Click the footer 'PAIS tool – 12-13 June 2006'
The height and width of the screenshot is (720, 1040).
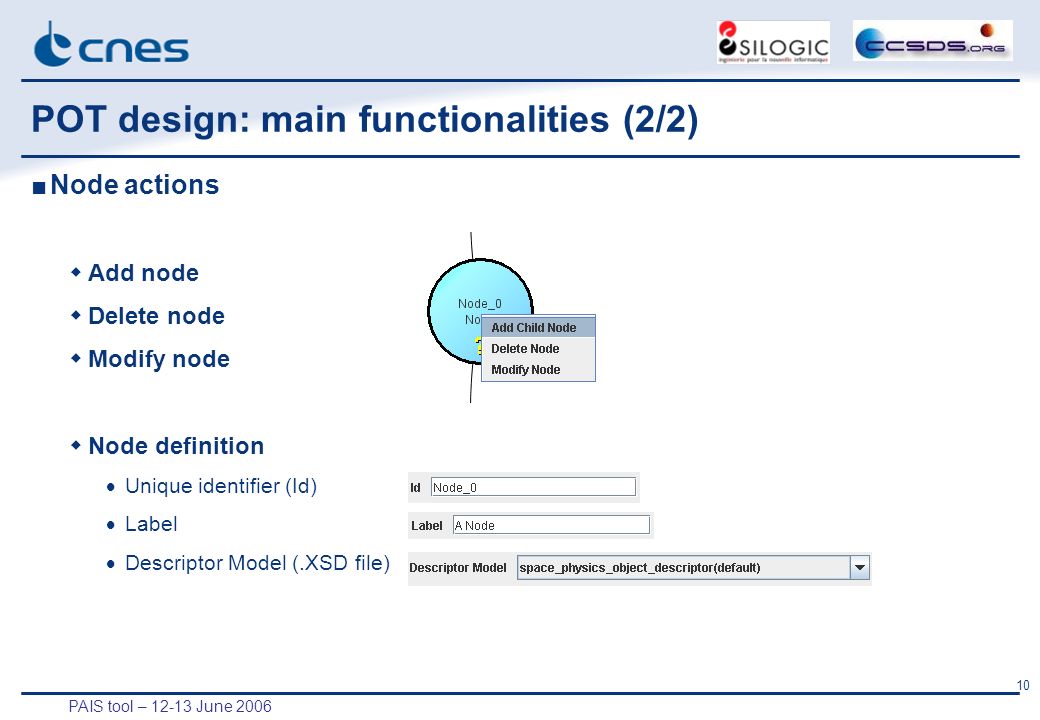point(170,706)
